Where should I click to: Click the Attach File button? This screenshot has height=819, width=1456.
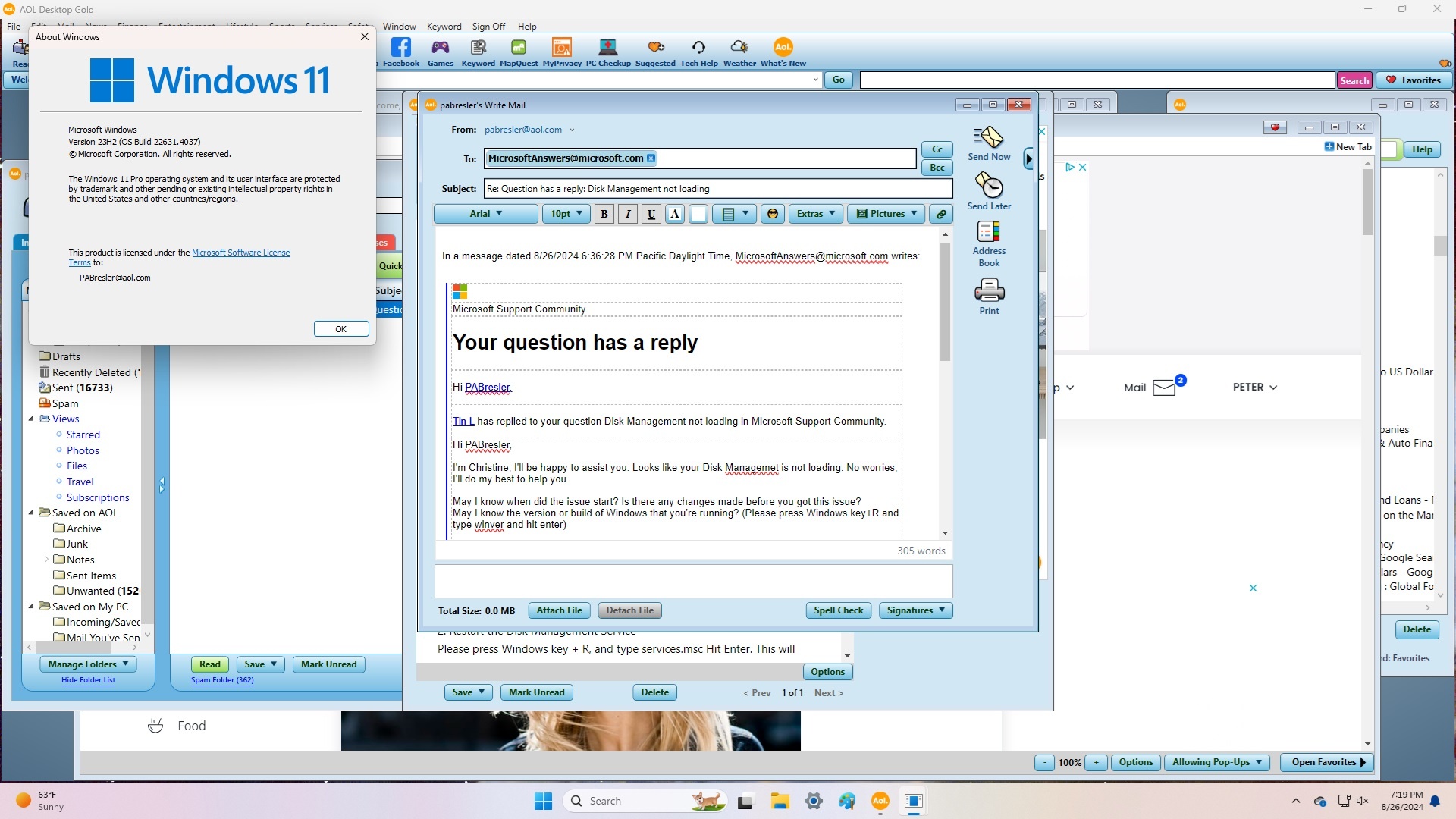(x=559, y=610)
